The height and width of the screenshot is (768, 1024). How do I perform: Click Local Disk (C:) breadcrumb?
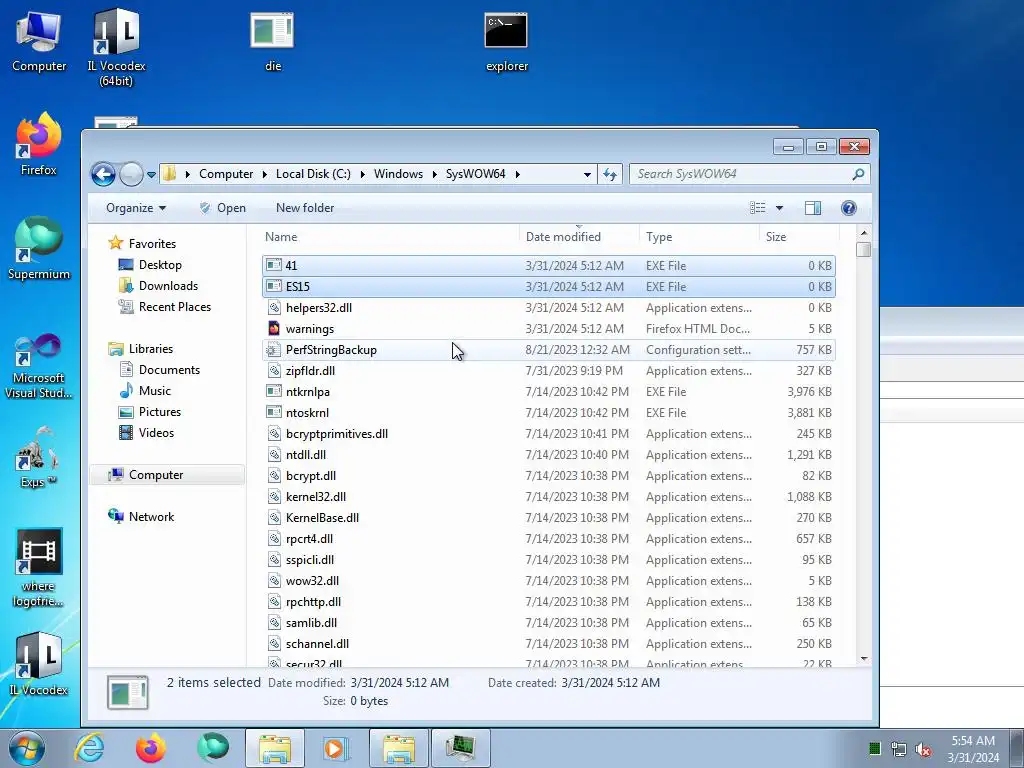coord(313,174)
